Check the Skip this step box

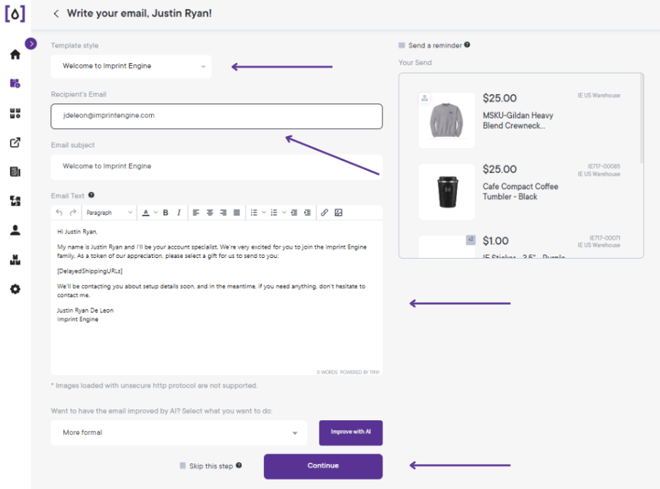point(183,465)
